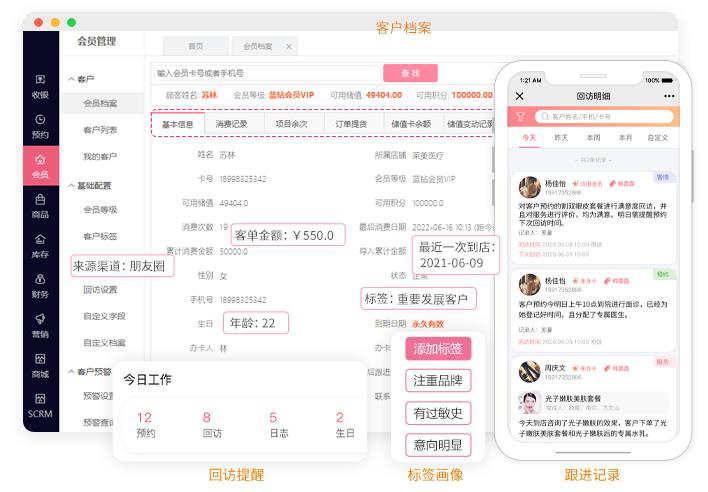This screenshot has height=492, width=708.
Task: Open the 收银 cashier sidebar icon
Action: coord(40,85)
